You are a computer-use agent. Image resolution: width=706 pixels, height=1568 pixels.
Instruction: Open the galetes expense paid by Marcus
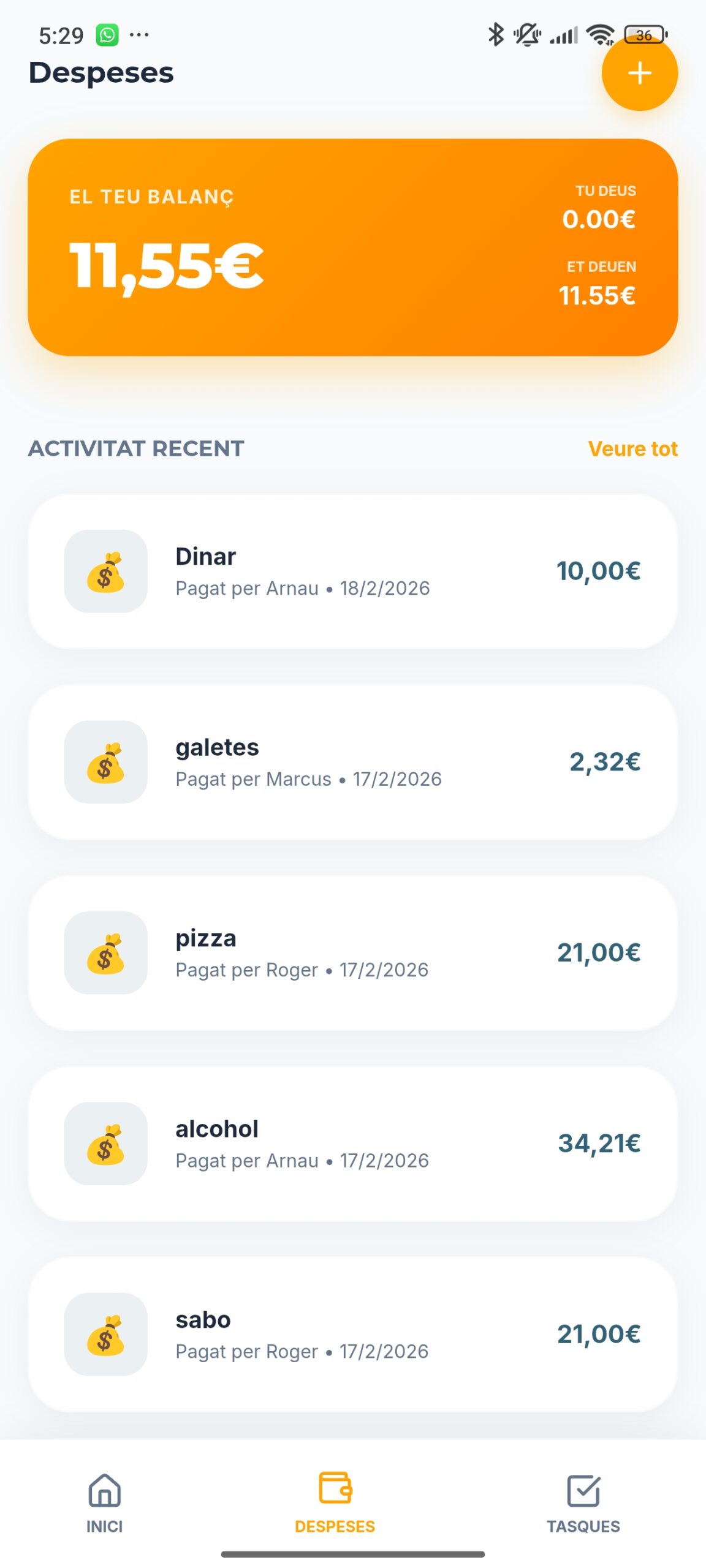[352, 762]
